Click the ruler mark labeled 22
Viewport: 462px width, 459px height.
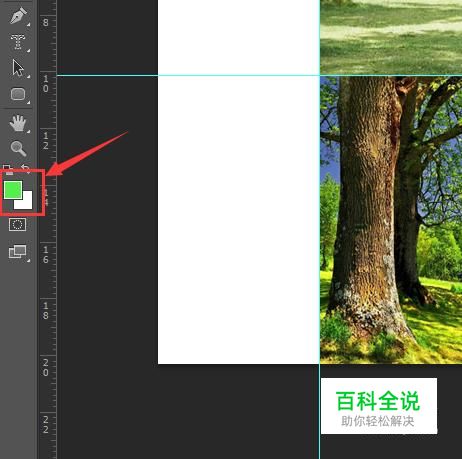coord(46,424)
